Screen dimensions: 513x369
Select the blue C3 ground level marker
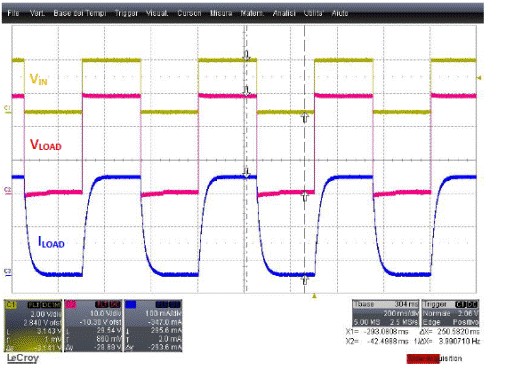coord(8,272)
